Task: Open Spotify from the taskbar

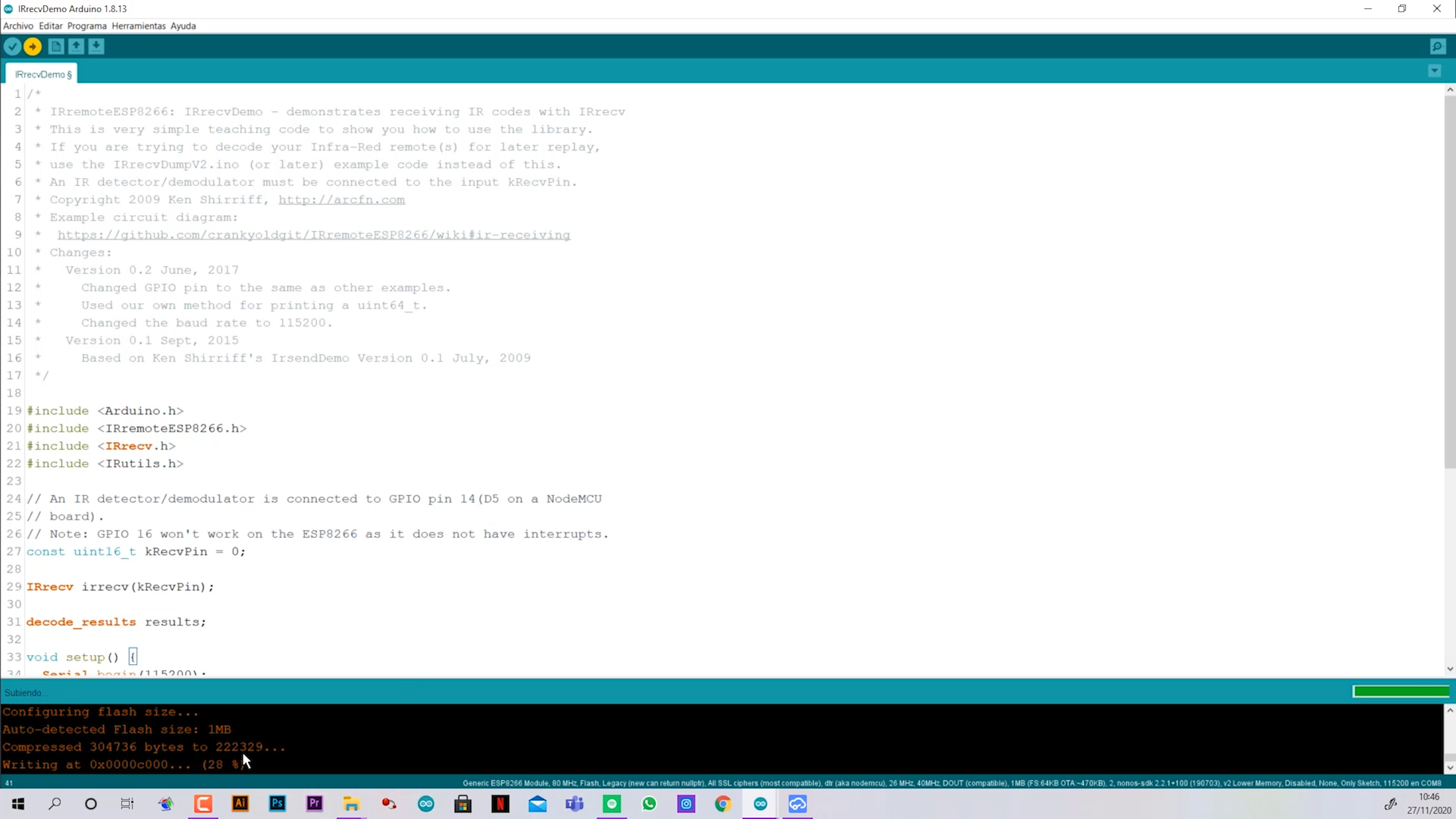Action: coord(612,804)
